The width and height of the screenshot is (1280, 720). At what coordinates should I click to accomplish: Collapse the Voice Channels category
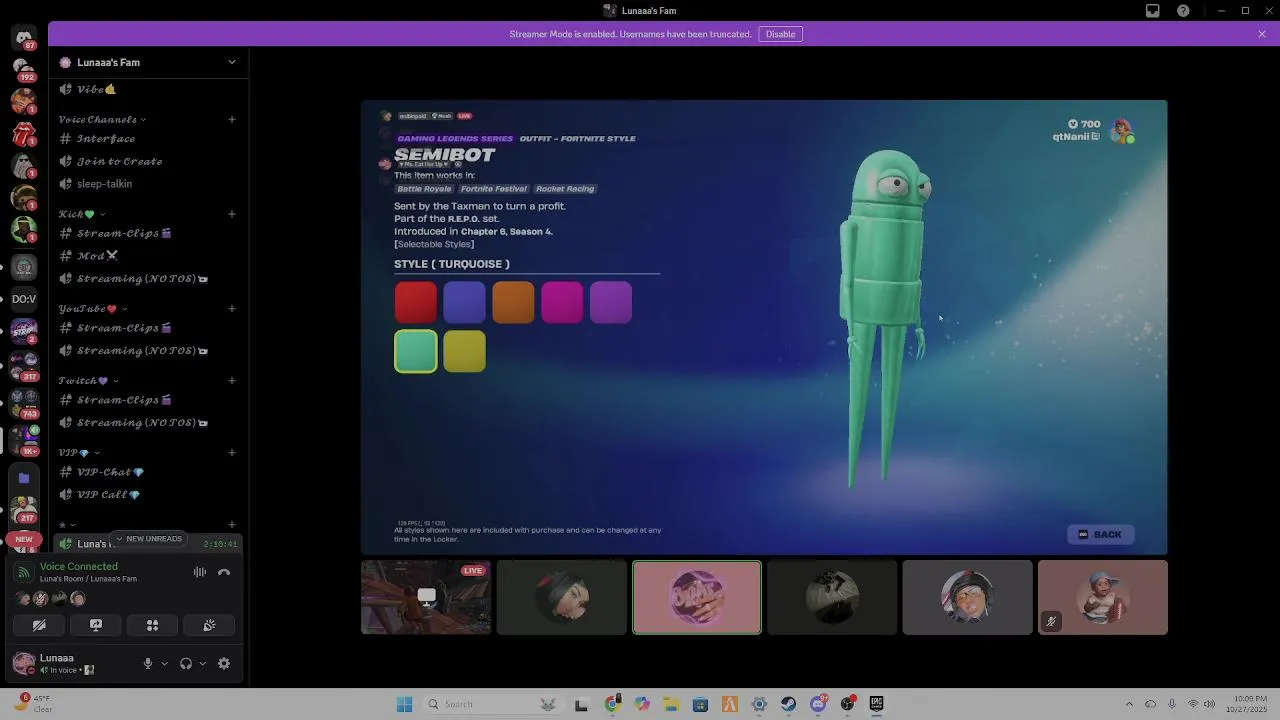102,120
